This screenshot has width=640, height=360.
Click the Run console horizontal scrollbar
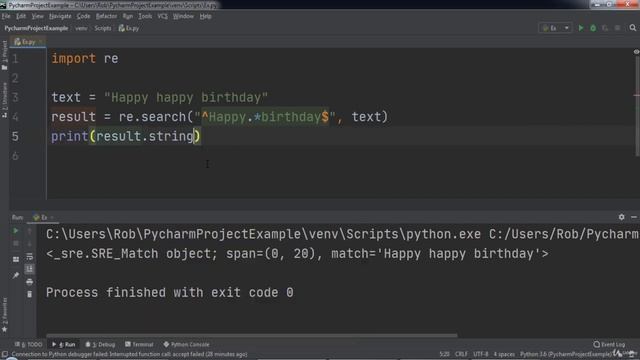[252, 336]
